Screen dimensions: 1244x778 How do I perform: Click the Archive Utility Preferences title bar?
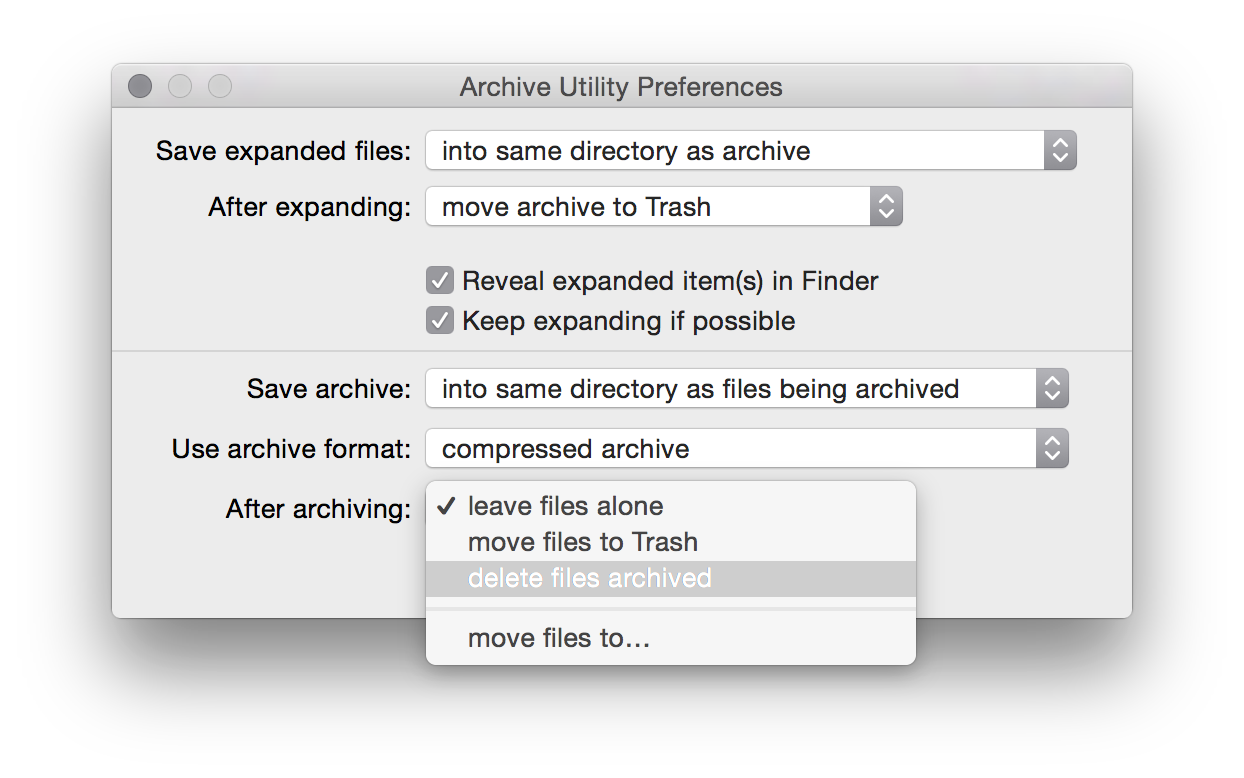tap(621, 87)
